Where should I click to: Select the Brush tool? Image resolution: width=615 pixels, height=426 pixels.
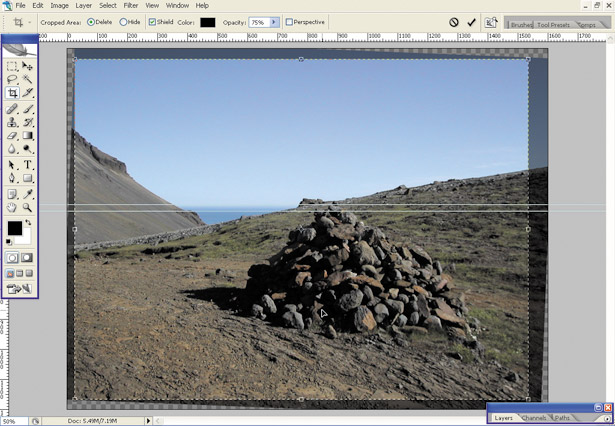point(27,109)
